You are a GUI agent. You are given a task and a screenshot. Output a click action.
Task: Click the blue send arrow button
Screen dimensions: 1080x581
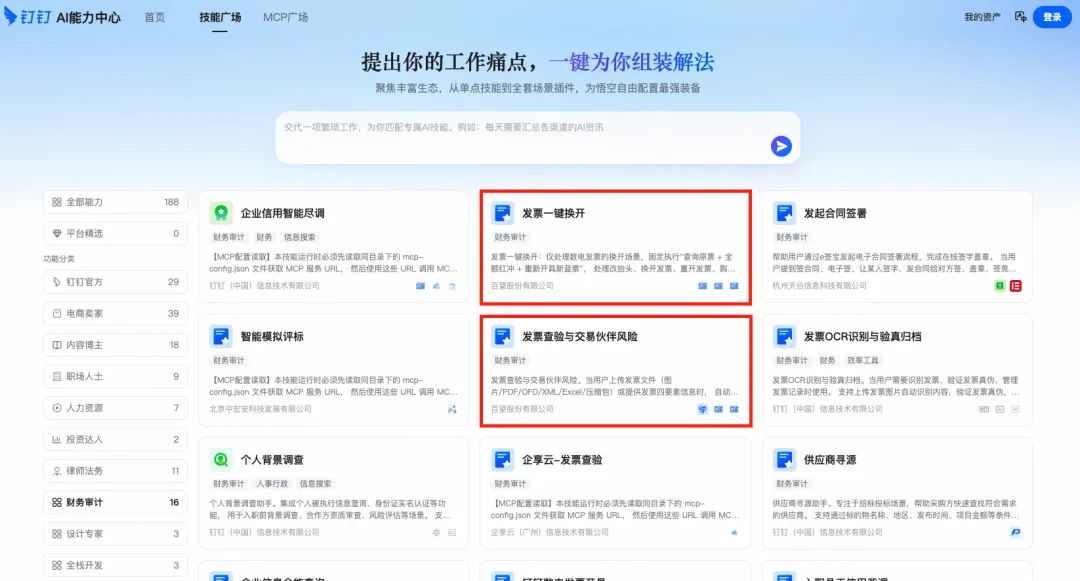pyautogui.click(x=780, y=146)
